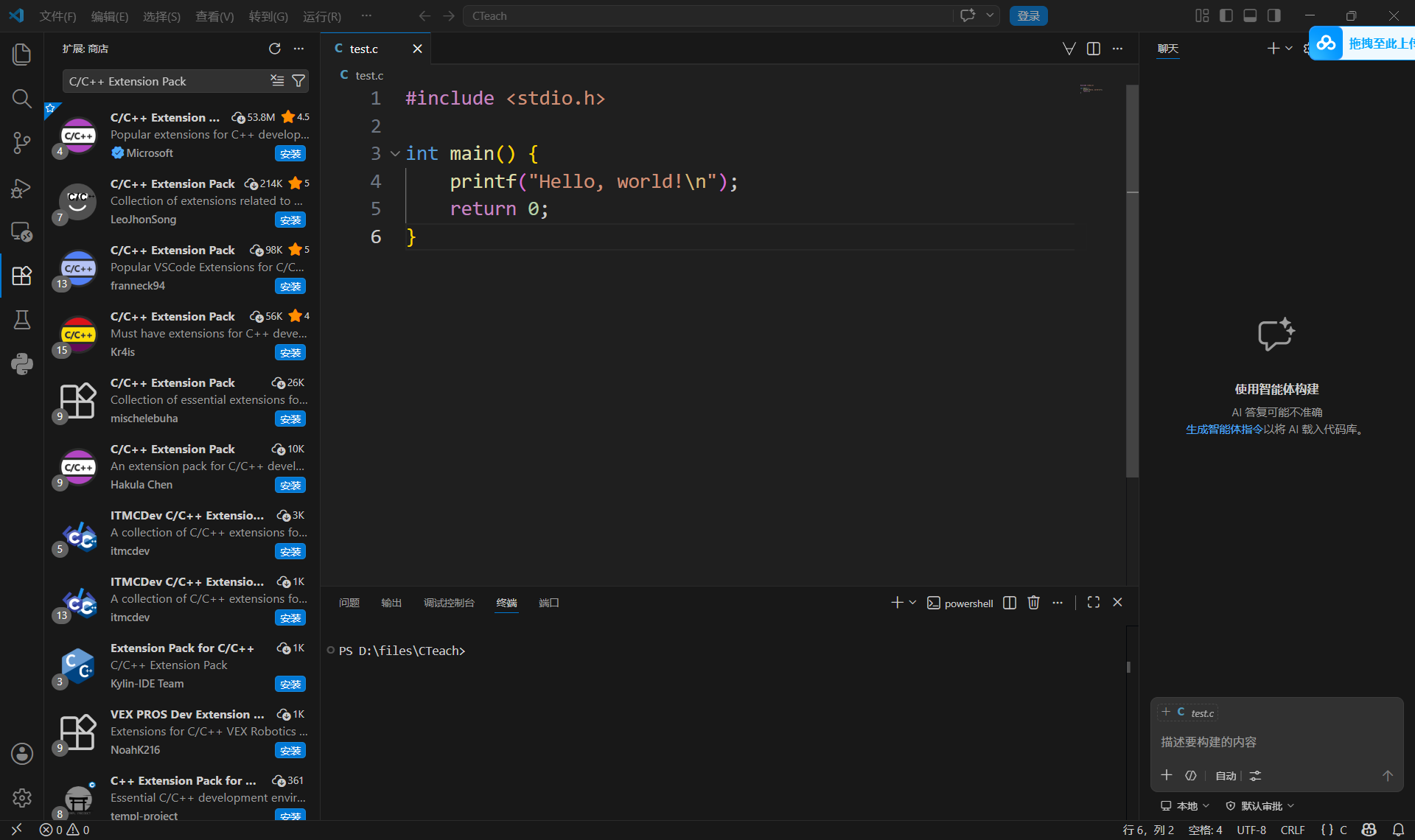Image resolution: width=1415 pixels, height=840 pixels.
Task: Split the terminal pane
Action: click(x=1010, y=603)
